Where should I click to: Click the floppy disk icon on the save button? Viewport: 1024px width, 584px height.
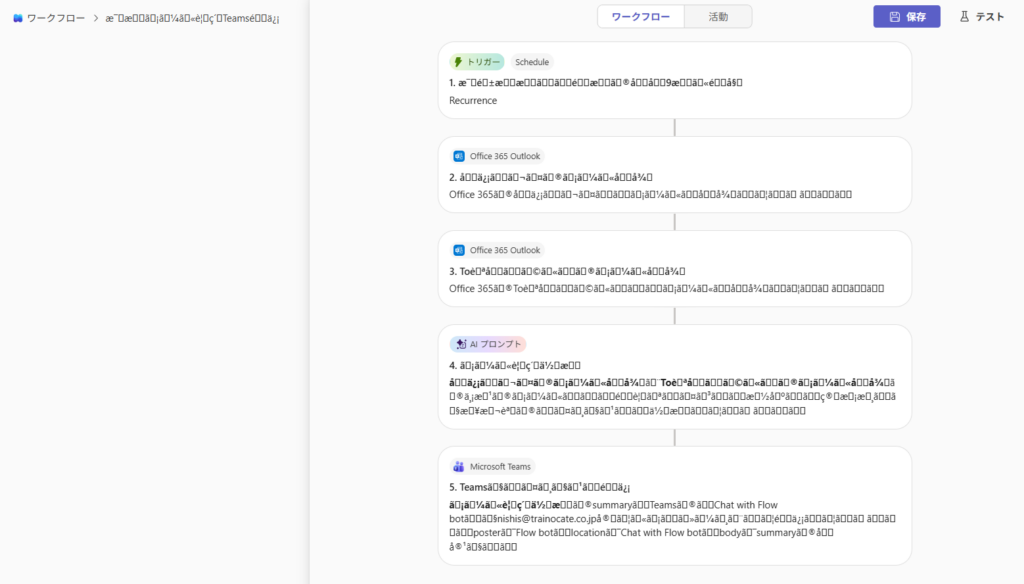894,17
